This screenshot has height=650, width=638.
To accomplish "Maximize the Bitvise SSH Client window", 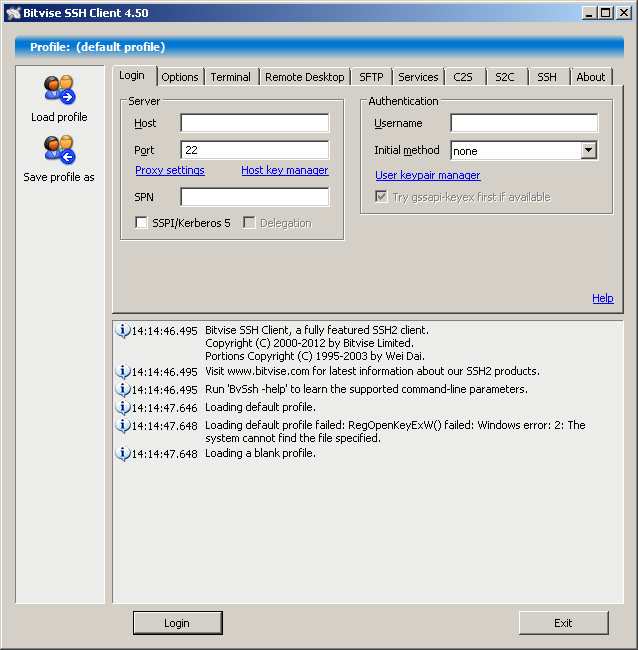I will coord(606,13).
